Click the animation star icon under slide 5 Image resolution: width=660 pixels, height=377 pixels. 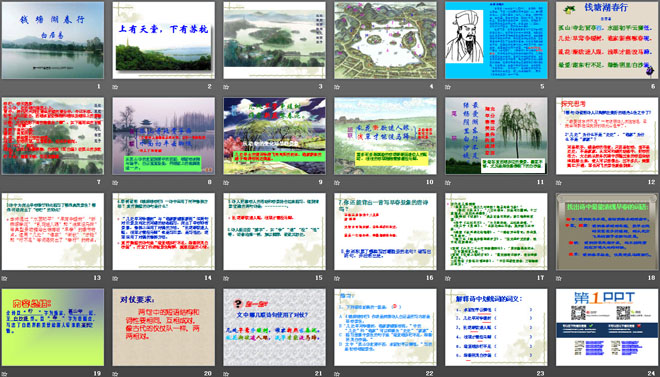pyautogui.click(x=448, y=87)
